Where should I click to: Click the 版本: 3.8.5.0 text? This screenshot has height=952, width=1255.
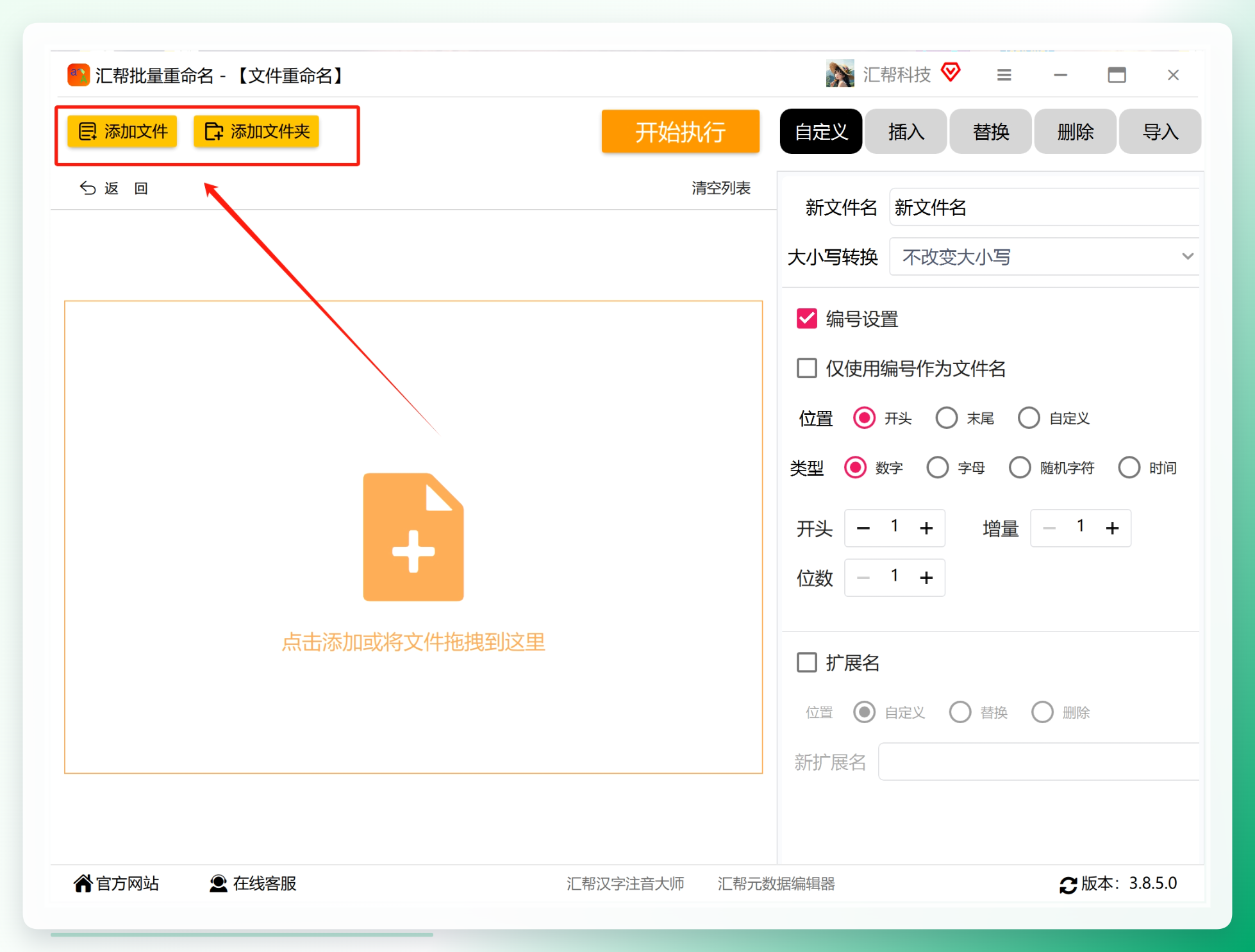[x=1129, y=883]
